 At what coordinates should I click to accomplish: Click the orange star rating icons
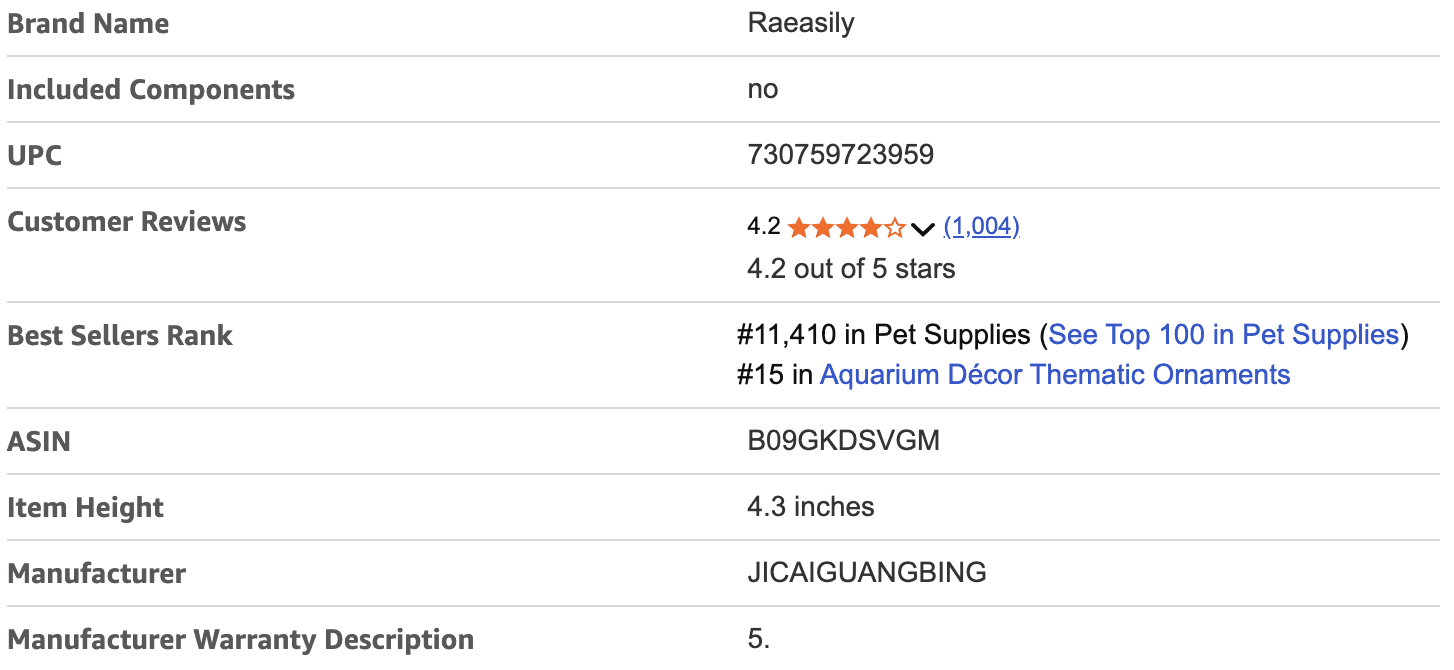point(846,228)
